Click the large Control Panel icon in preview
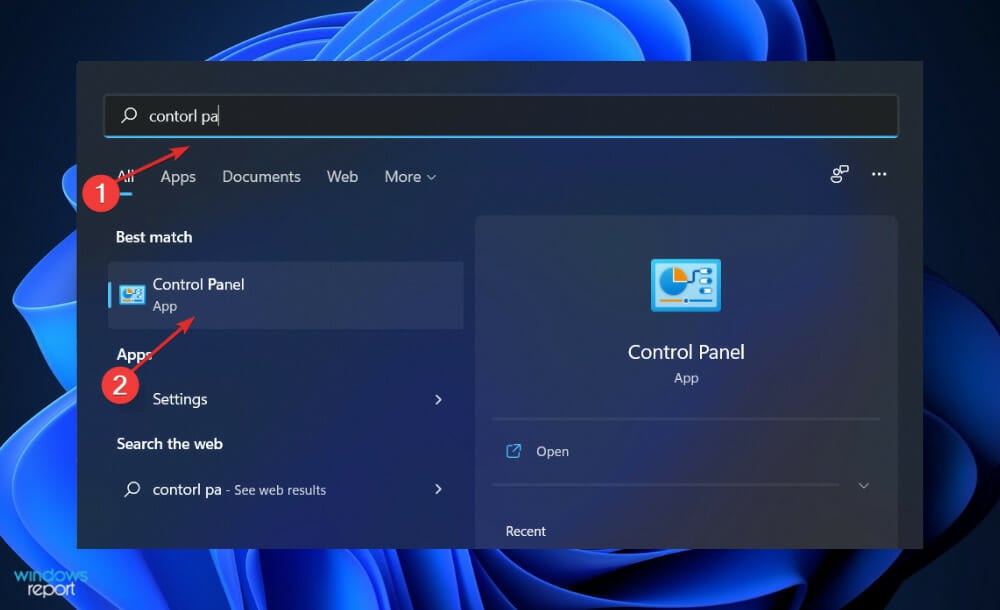This screenshot has width=1000, height=610. coord(686,285)
